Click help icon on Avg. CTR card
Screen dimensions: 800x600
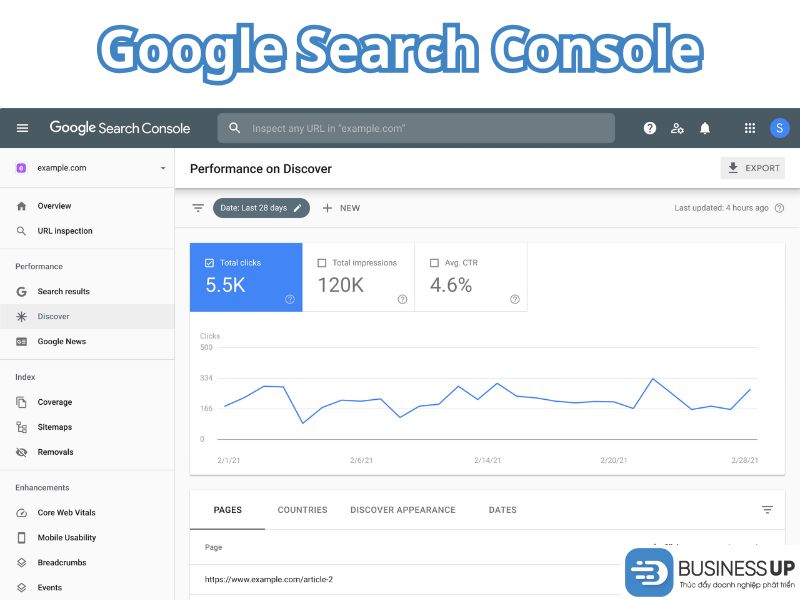515,299
